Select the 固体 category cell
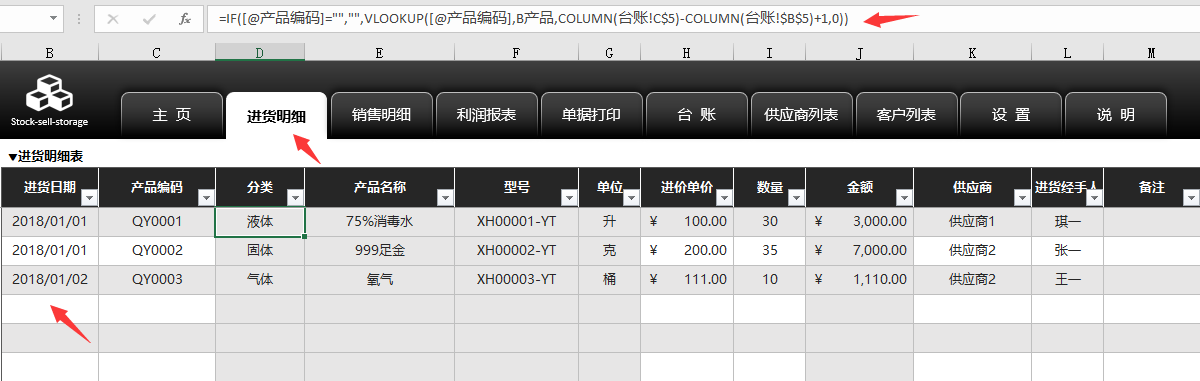The width and height of the screenshot is (1200, 381). [x=260, y=250]
